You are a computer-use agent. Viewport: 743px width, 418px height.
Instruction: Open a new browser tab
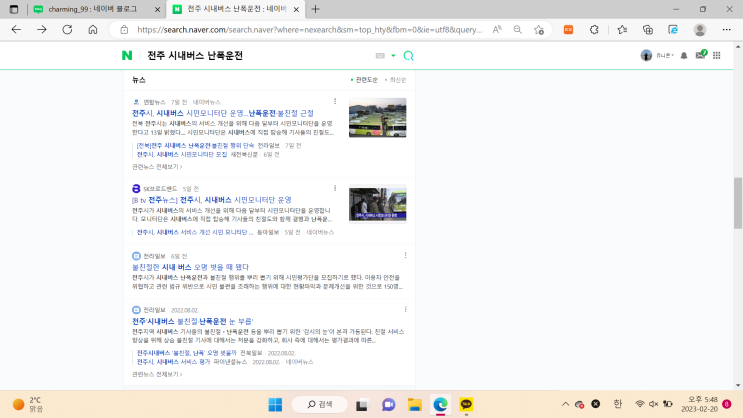[316, 9]
